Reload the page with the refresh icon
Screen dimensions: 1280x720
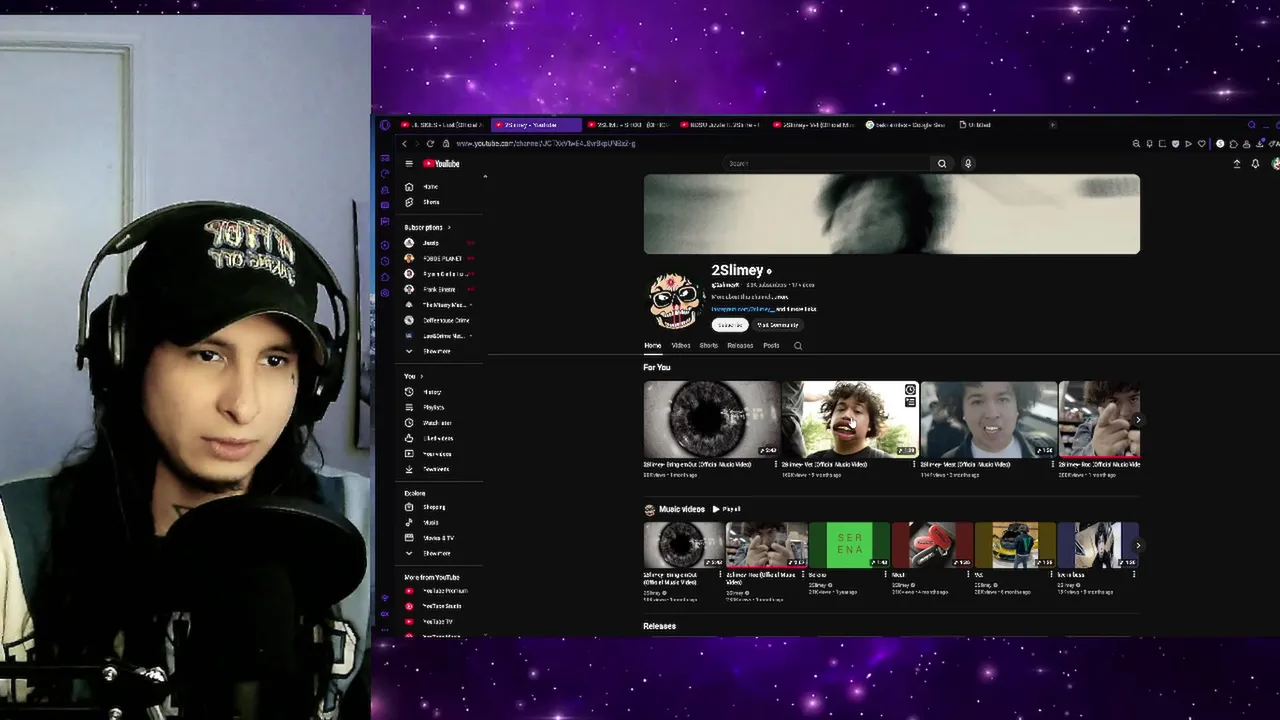pyautogui.click(x=430, y=144)
